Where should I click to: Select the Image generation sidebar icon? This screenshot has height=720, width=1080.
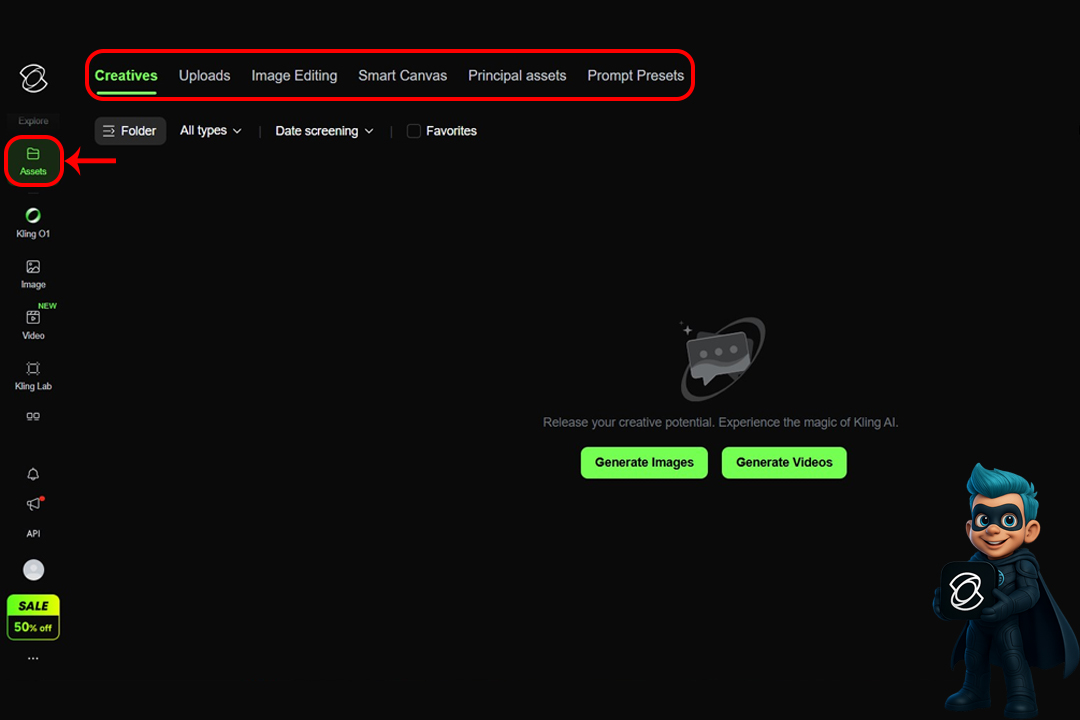(x=33, y=273)
